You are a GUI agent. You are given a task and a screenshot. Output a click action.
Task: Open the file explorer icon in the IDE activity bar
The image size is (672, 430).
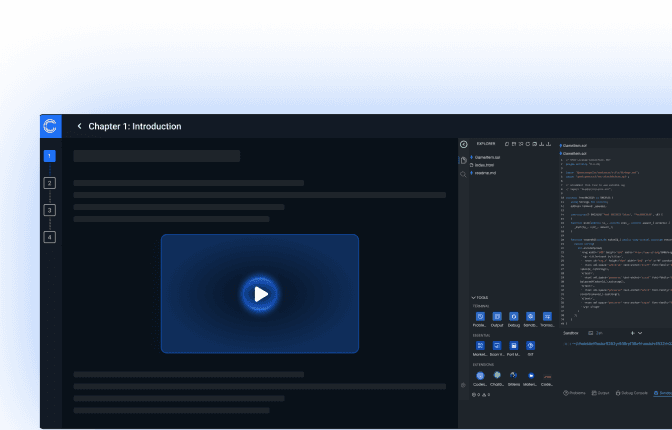[x=463, y=160]
